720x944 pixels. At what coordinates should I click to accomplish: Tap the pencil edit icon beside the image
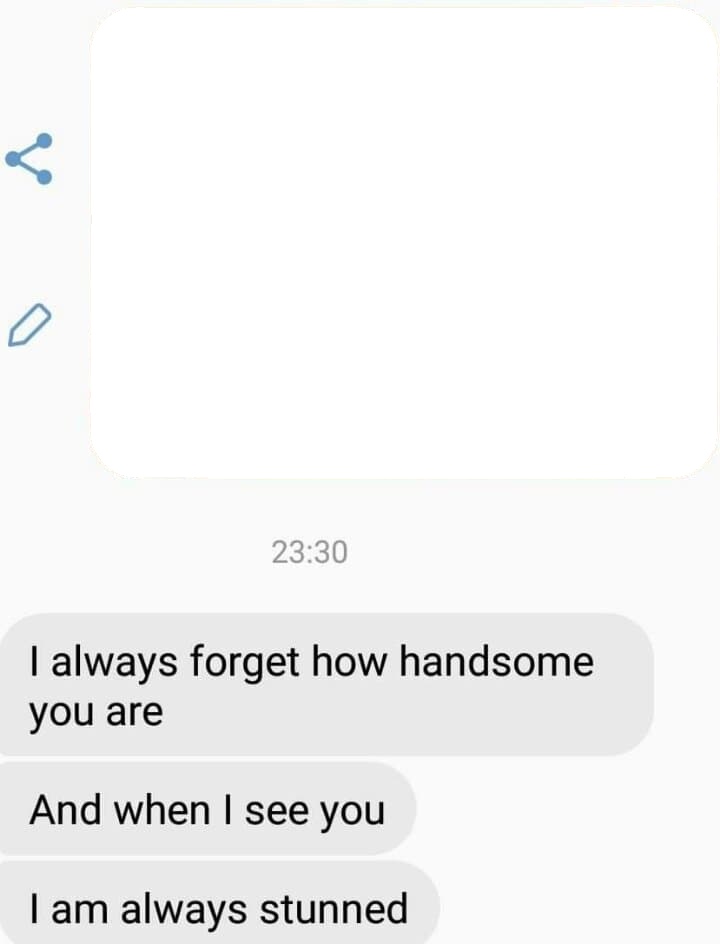point(29,325)
